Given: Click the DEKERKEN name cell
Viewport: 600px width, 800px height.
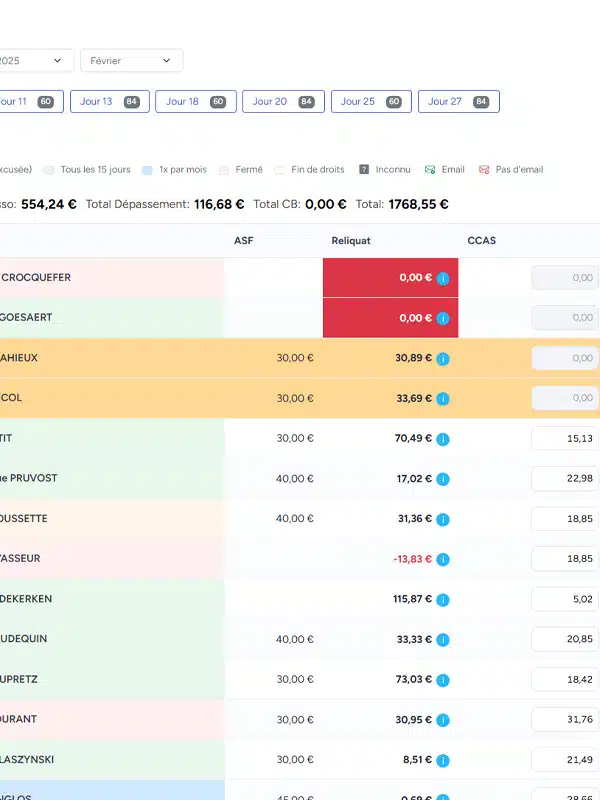Looking at the screenshot, I should (112, 599).
